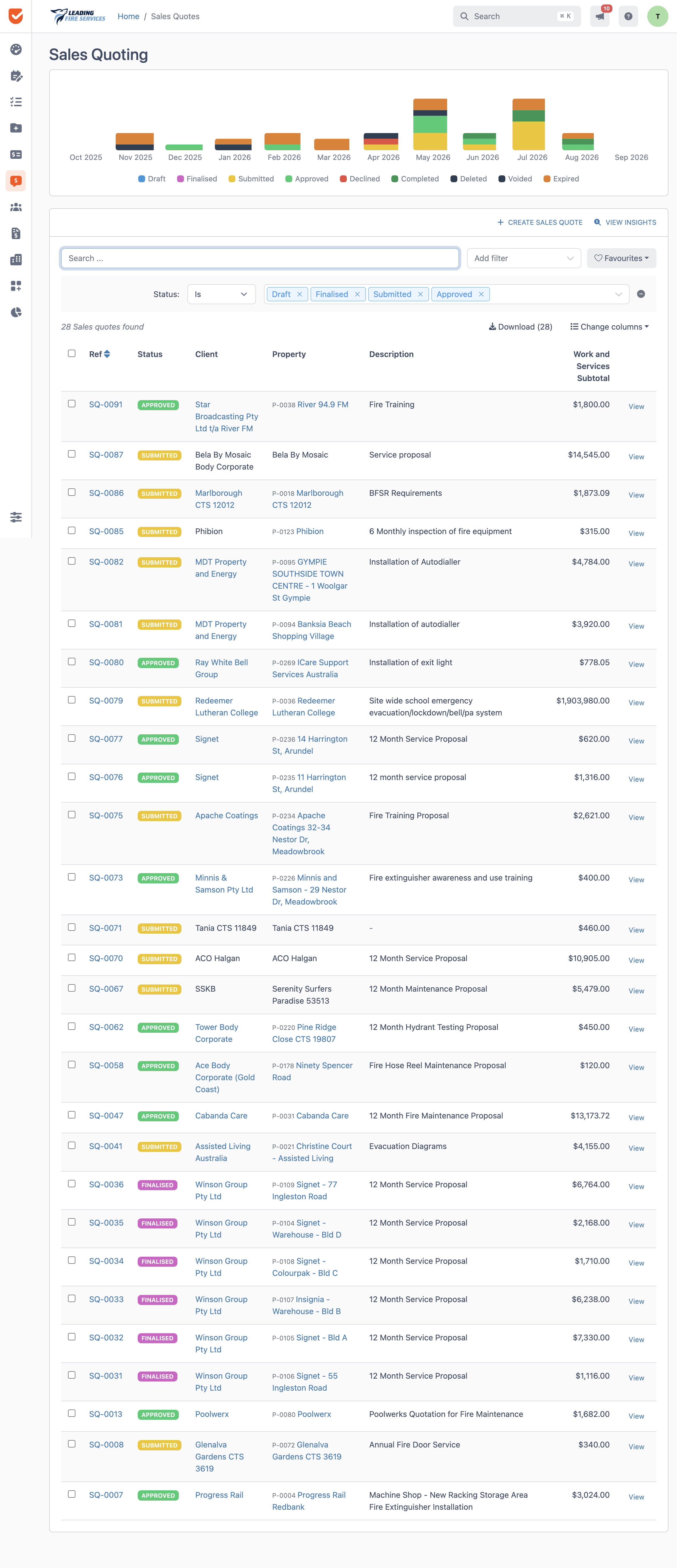Tick the checkbox for SQ-0091
This screenshot has height=1568, width=677.
click(x=72, y=404)
